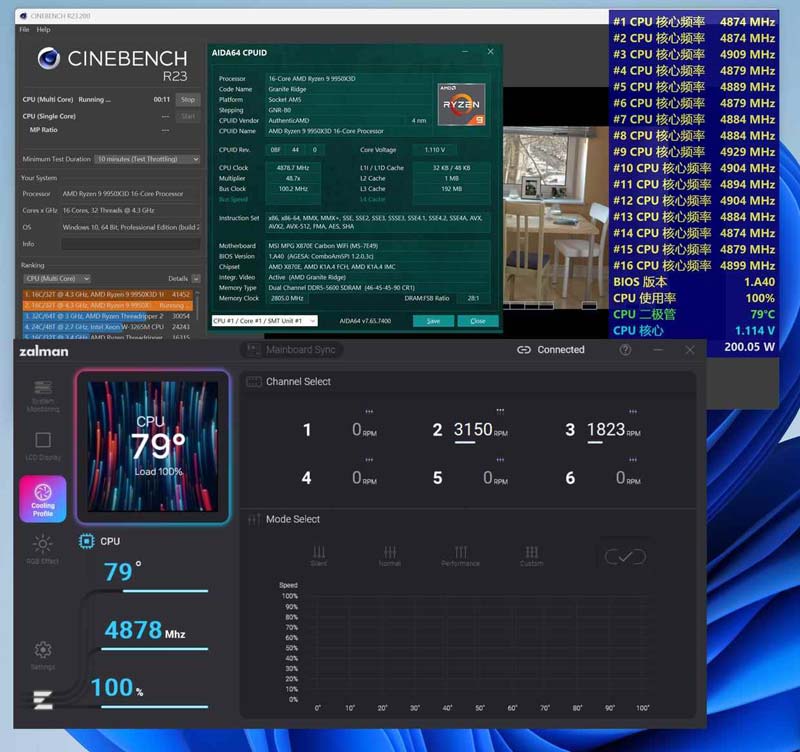Select the Silent fan mode icon
The width and height of the screenshot is (800, 752).
point(319,556)
